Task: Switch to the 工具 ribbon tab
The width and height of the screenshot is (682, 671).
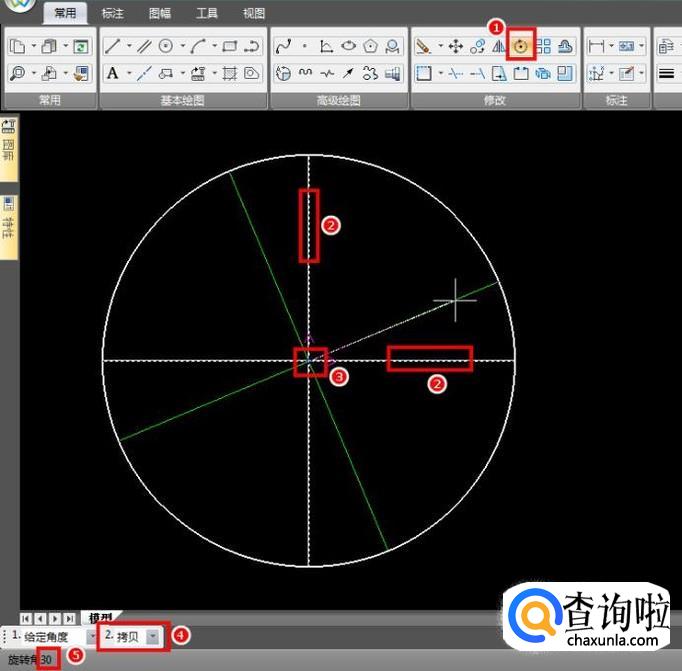Action: pos(207,13)
